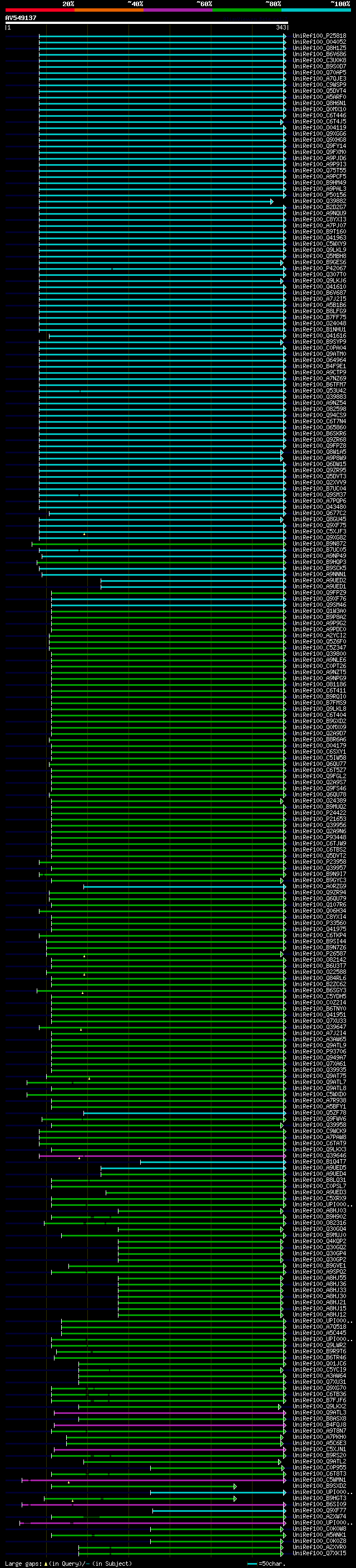Screen dimensions: 356x1568
Task: Click the UniRef100_C5WMN1 label
Action: tap(319, 1479)
